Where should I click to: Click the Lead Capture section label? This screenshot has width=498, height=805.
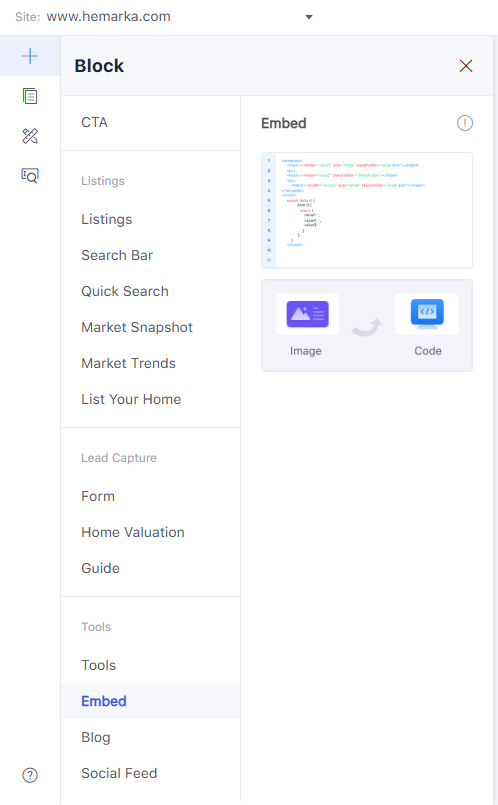pyautogui.click(x=119, y=457)
